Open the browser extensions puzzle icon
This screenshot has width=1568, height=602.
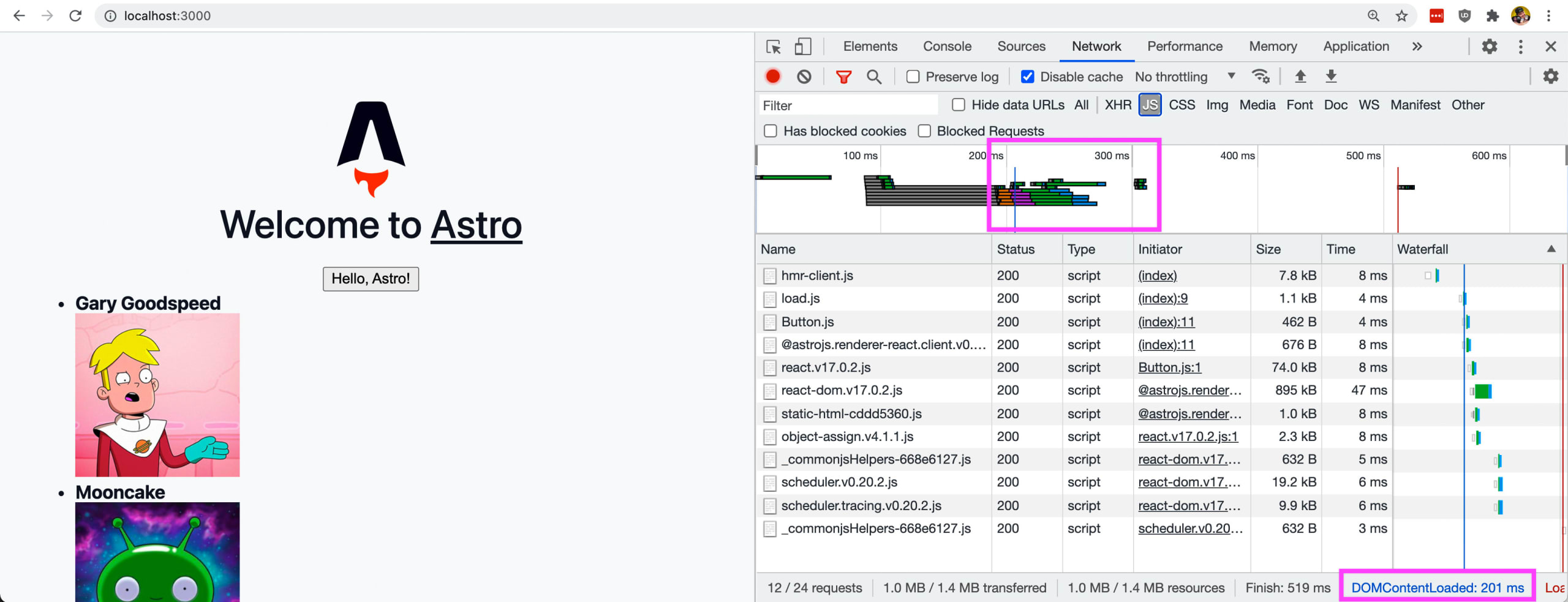pos(1493,16)
